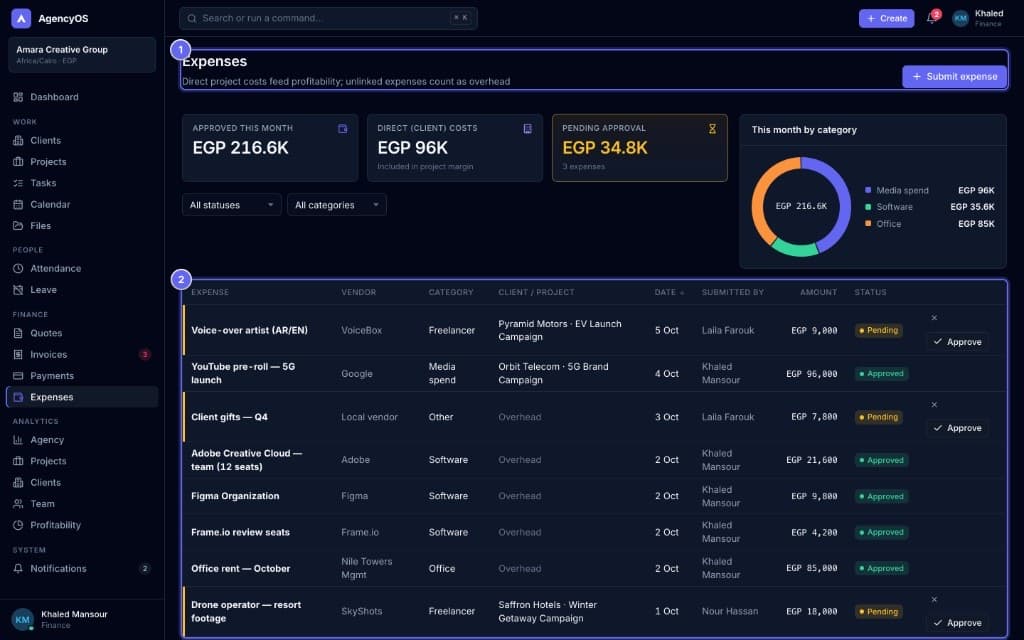Click the donut chart center total
This screenshot has height=640, width=1024.
801,206
